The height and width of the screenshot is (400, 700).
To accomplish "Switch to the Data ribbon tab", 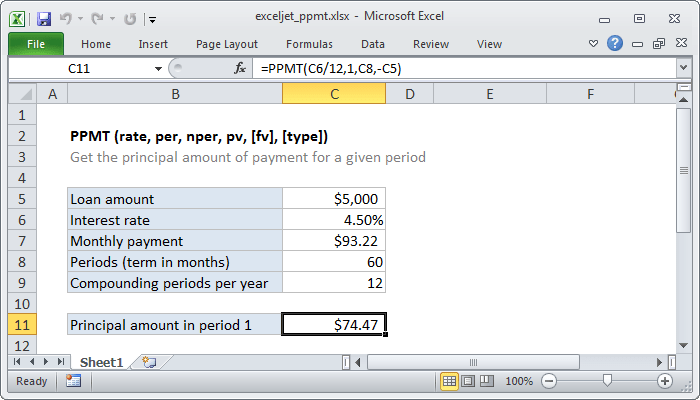I will pos(373,44).
